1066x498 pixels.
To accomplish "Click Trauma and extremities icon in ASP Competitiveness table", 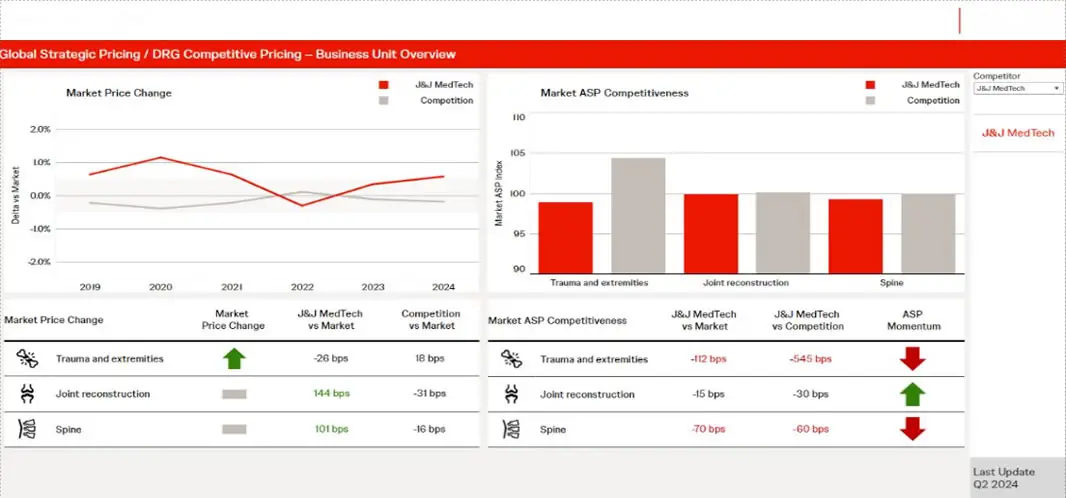I will (512, 359).
